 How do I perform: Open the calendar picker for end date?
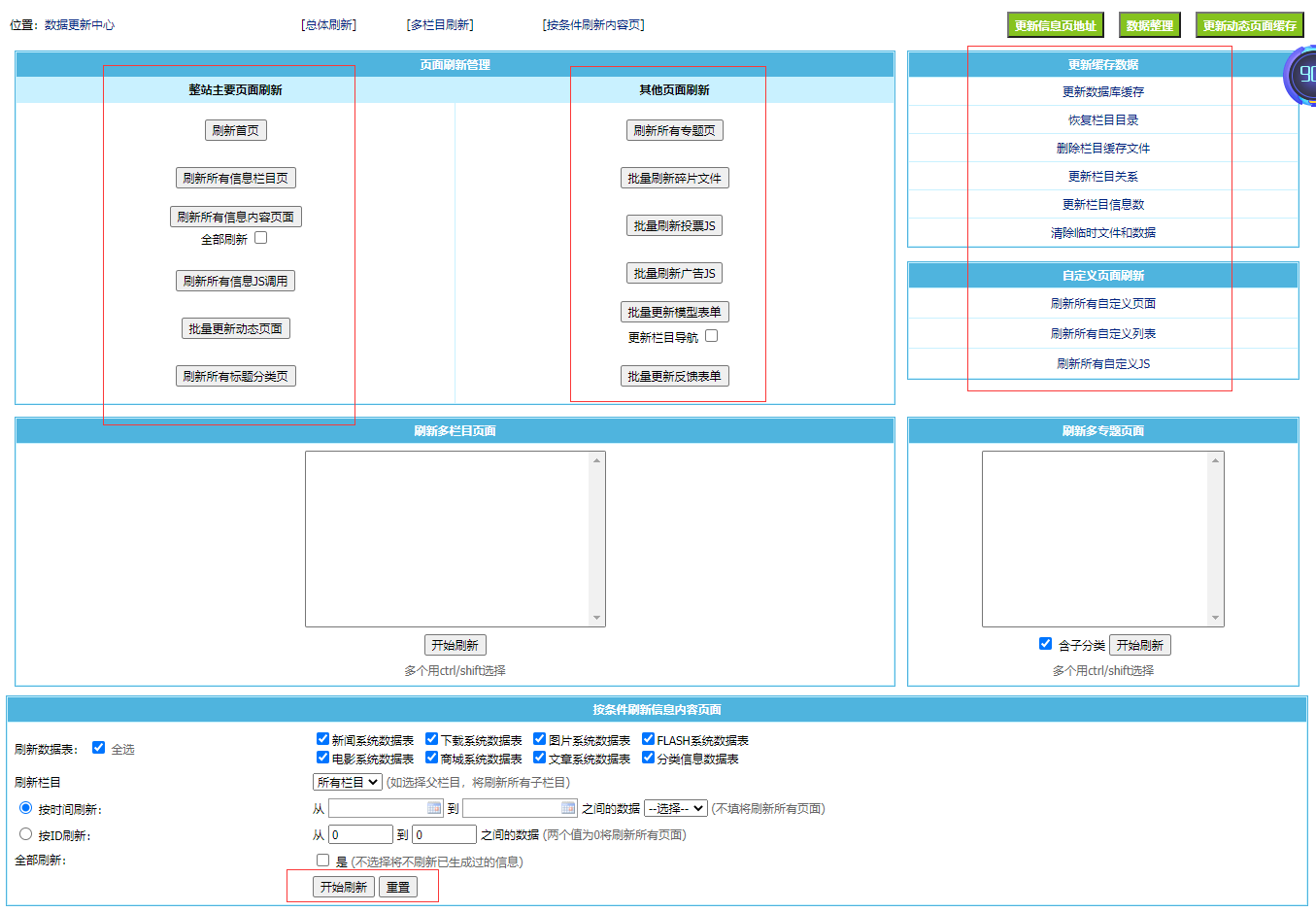tap(568, 808)
